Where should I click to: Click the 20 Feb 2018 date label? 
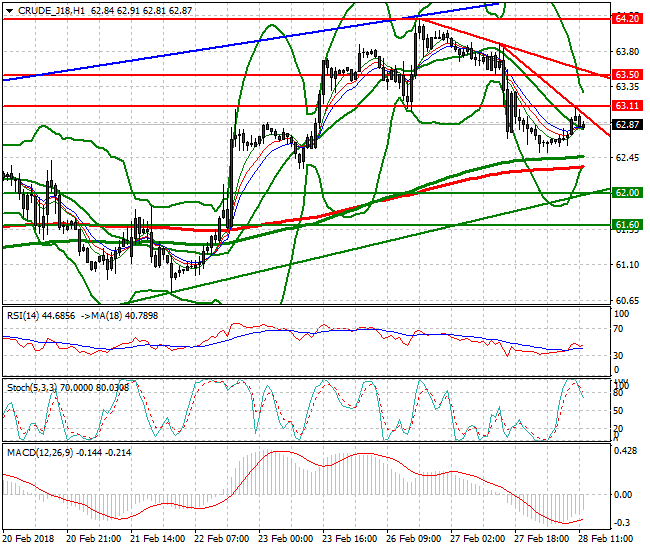click(29, 539)
